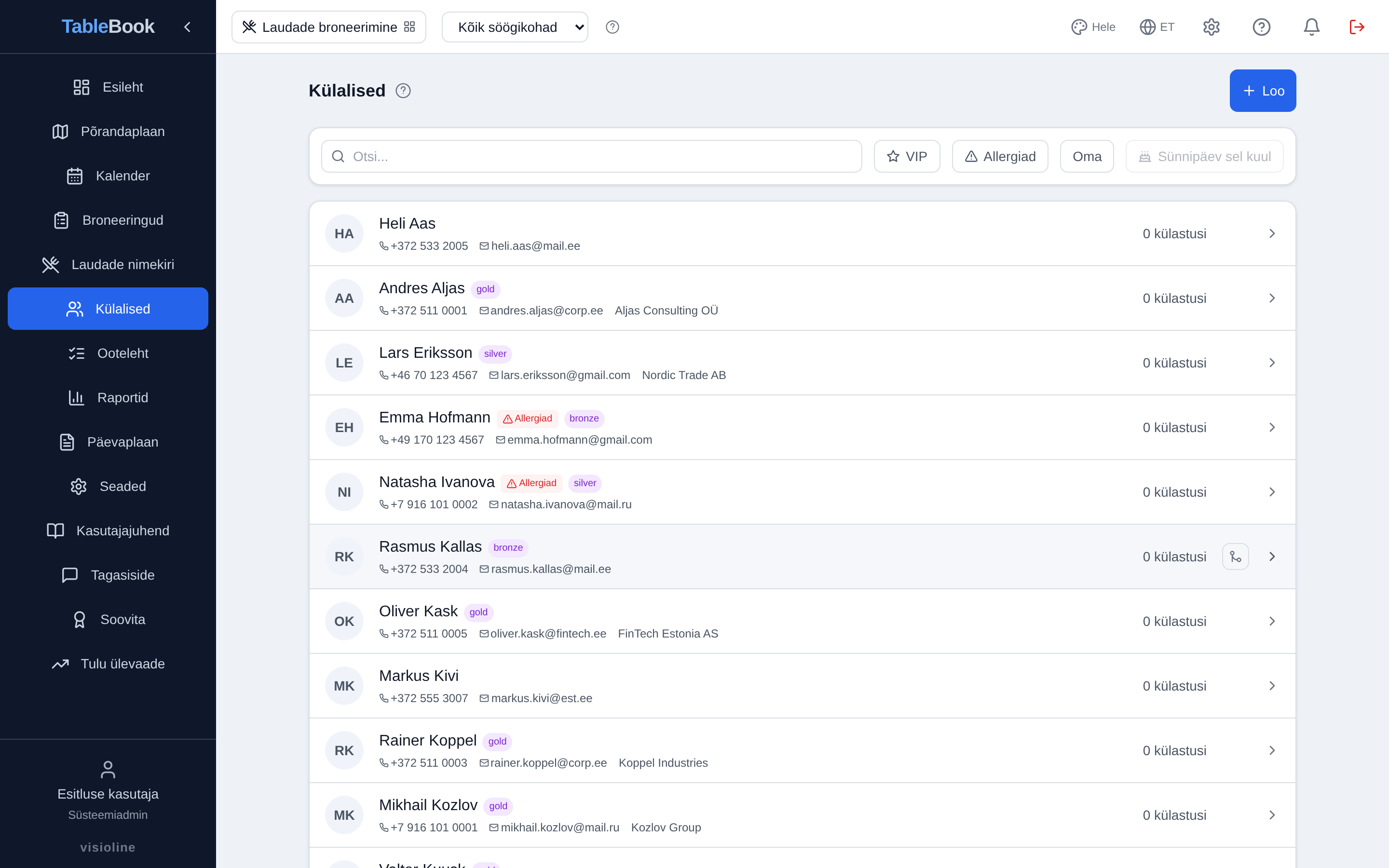Viewport: 1389px width, 868px height.
Task: Switch language via the ET button
Action: [x=1157, y=27]
